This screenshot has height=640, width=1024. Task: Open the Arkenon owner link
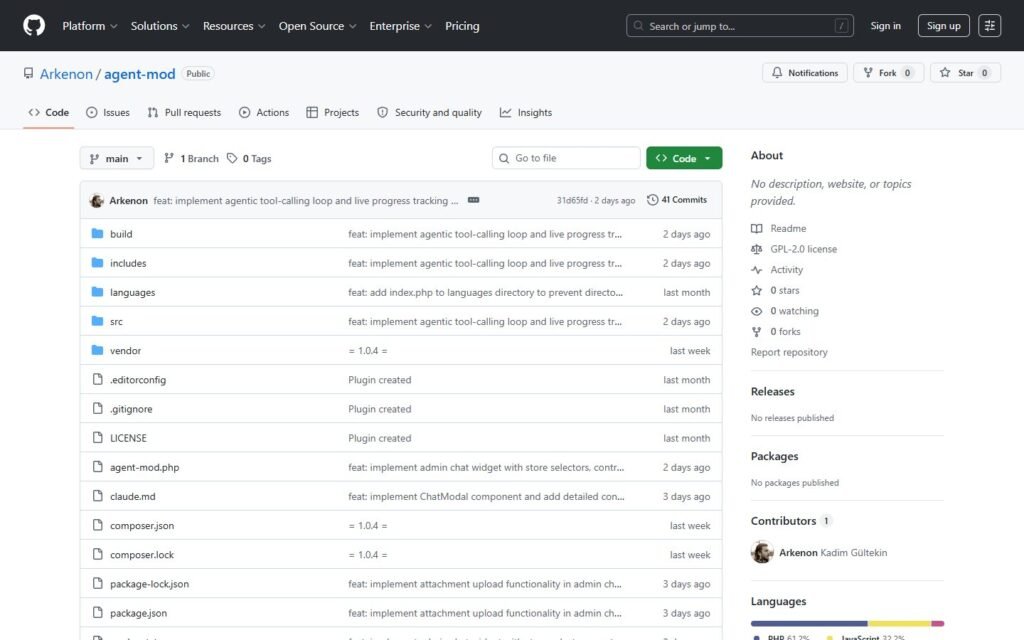point(66,74)
